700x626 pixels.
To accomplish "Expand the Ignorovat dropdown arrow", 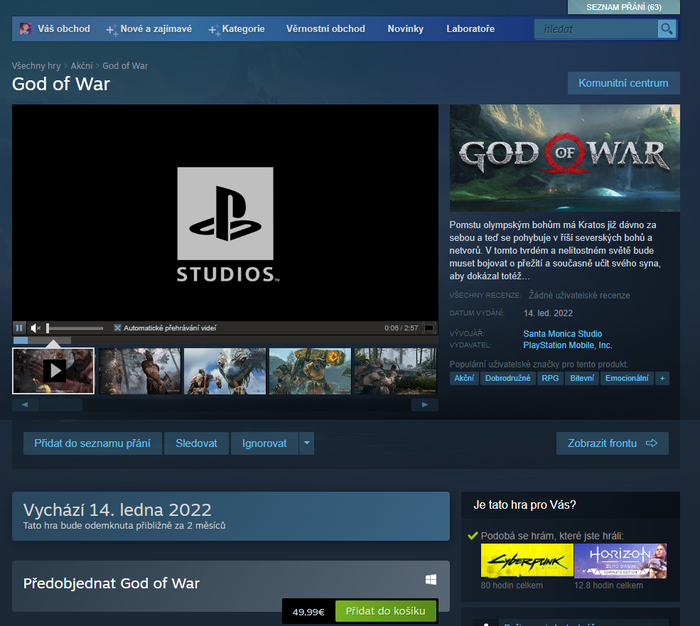I will tap(307, 443).
